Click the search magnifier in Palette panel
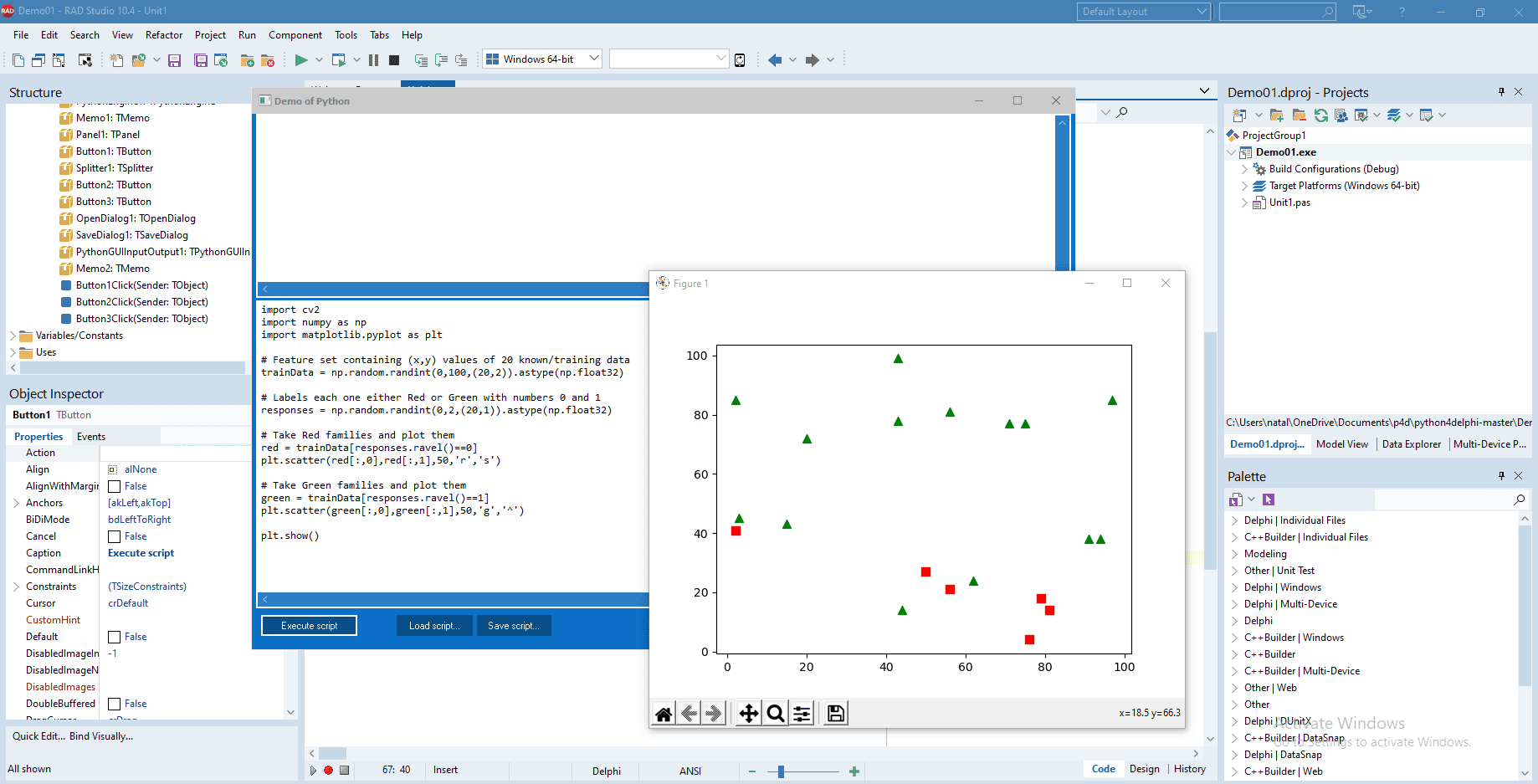Screen dimensions: 1538x784 click(1520, 500)
